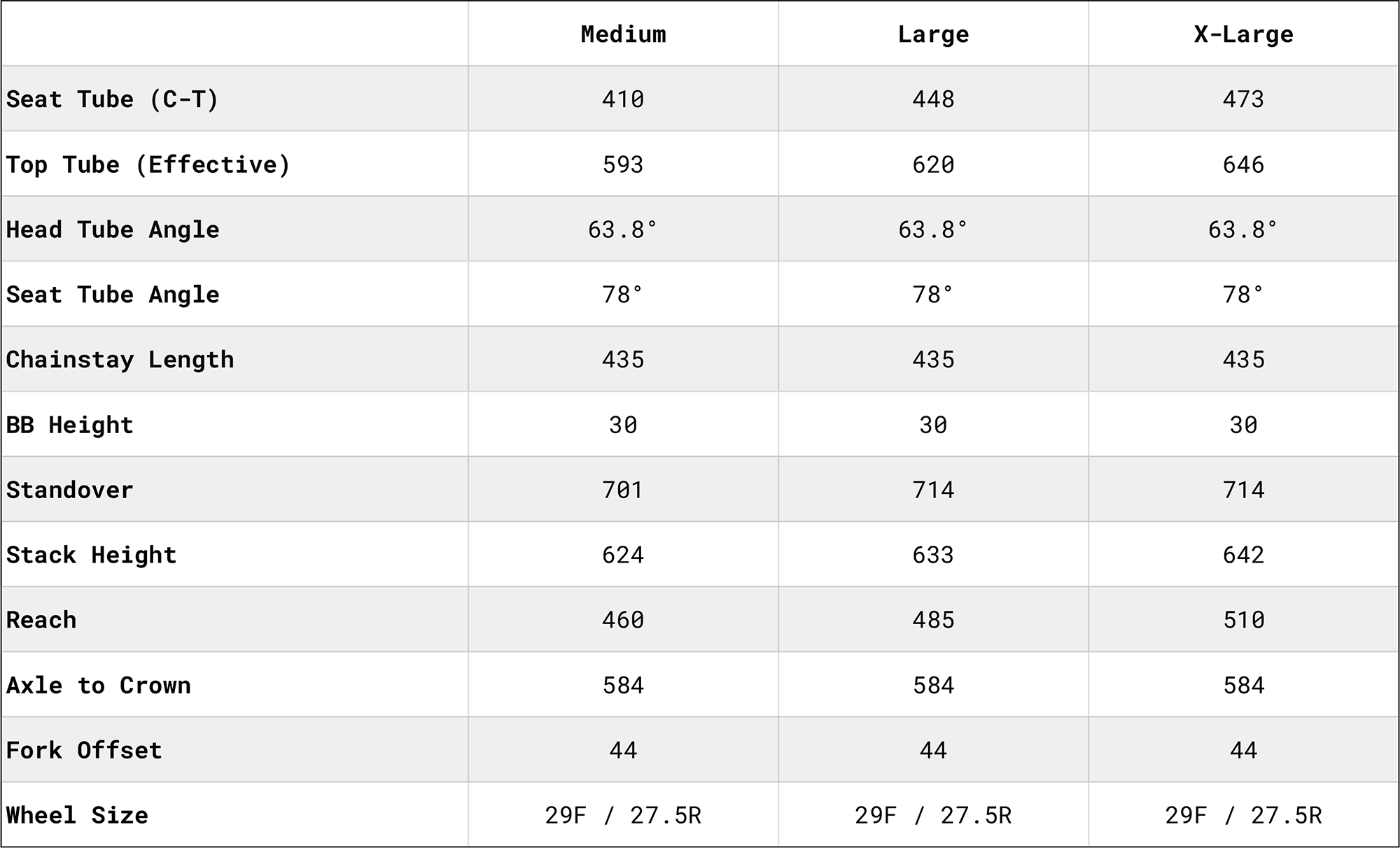Click the X-Large column header

[x=1243, y=34]
